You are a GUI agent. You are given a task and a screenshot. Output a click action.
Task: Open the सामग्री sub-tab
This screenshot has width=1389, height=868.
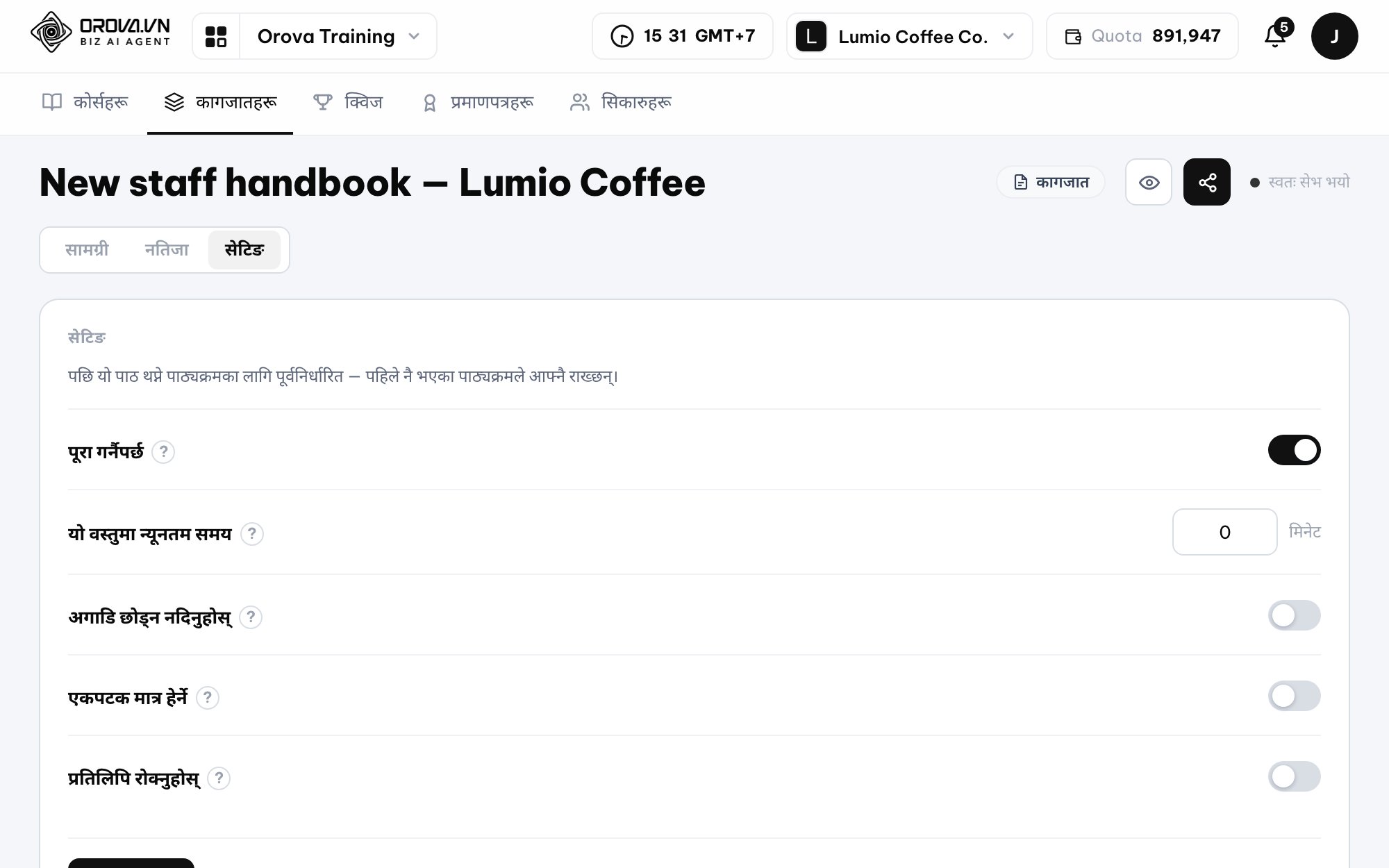87,250
